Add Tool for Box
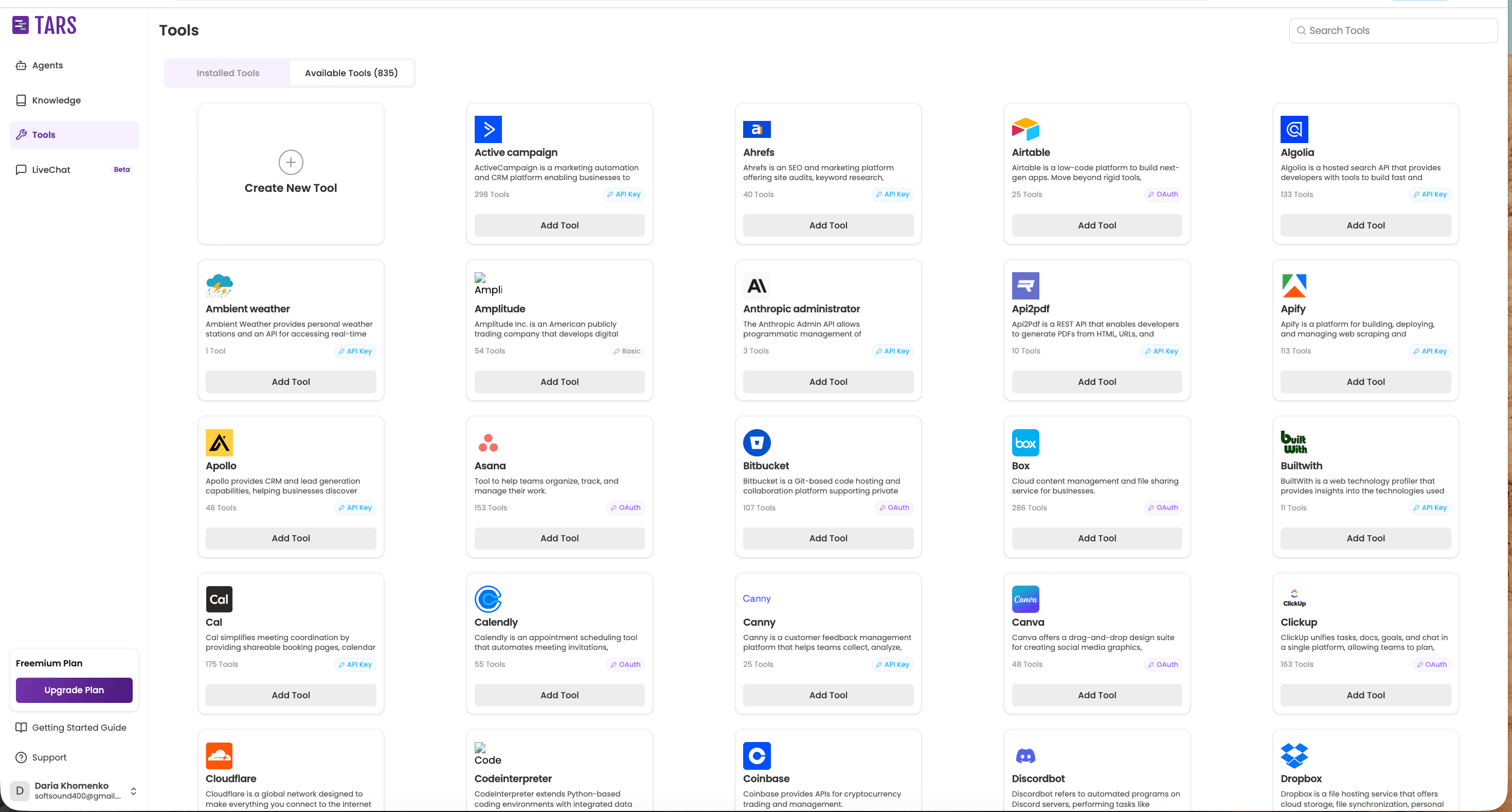 1097,538
